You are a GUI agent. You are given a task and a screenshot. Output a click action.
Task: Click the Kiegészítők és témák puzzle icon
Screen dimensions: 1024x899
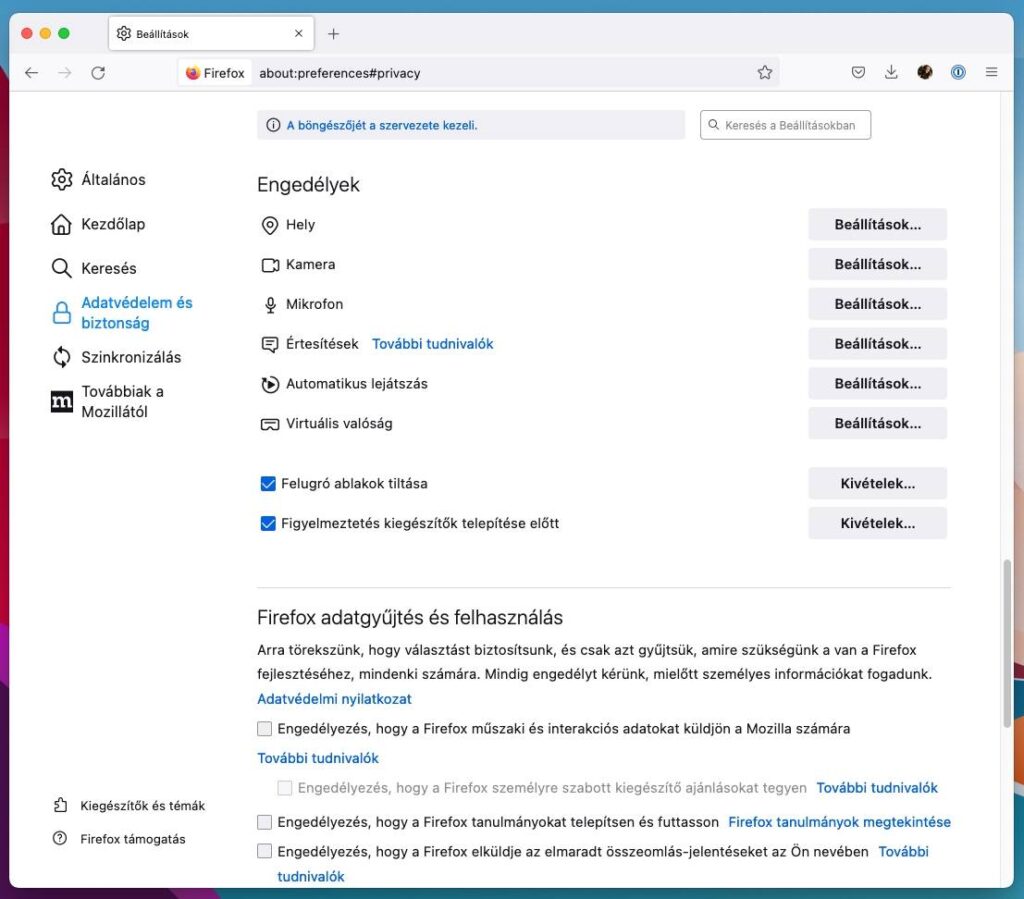click(60, 805)
